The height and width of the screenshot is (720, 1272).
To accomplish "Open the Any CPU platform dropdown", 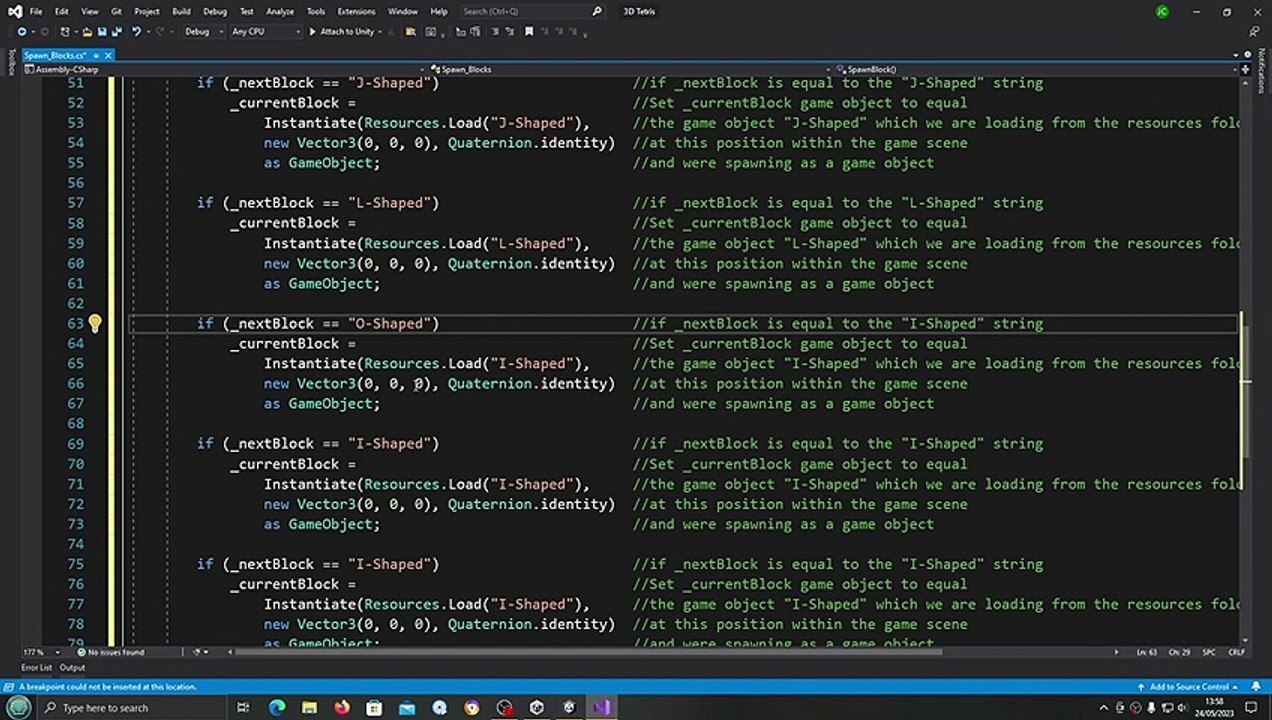I will (266, 32).
